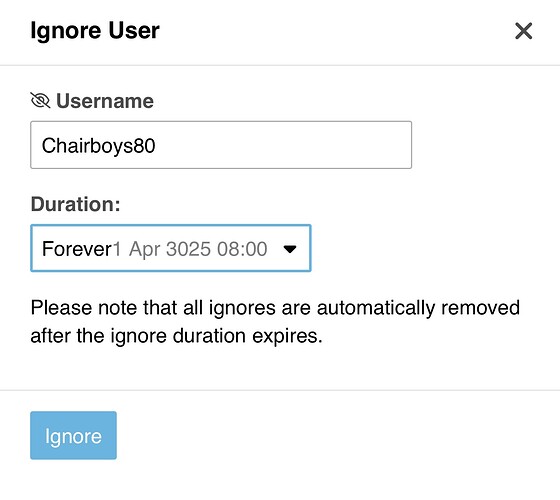Click the '3025' year in the Duration box
The height and width of the screenshot is (500, 560).
pyautogui.click(x=189, y=249)
